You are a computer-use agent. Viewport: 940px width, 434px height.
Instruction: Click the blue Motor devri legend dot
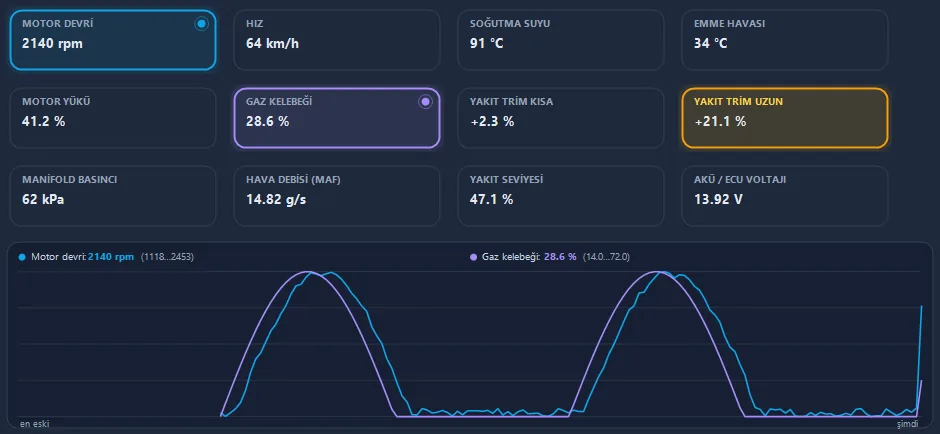pos(23,257)
